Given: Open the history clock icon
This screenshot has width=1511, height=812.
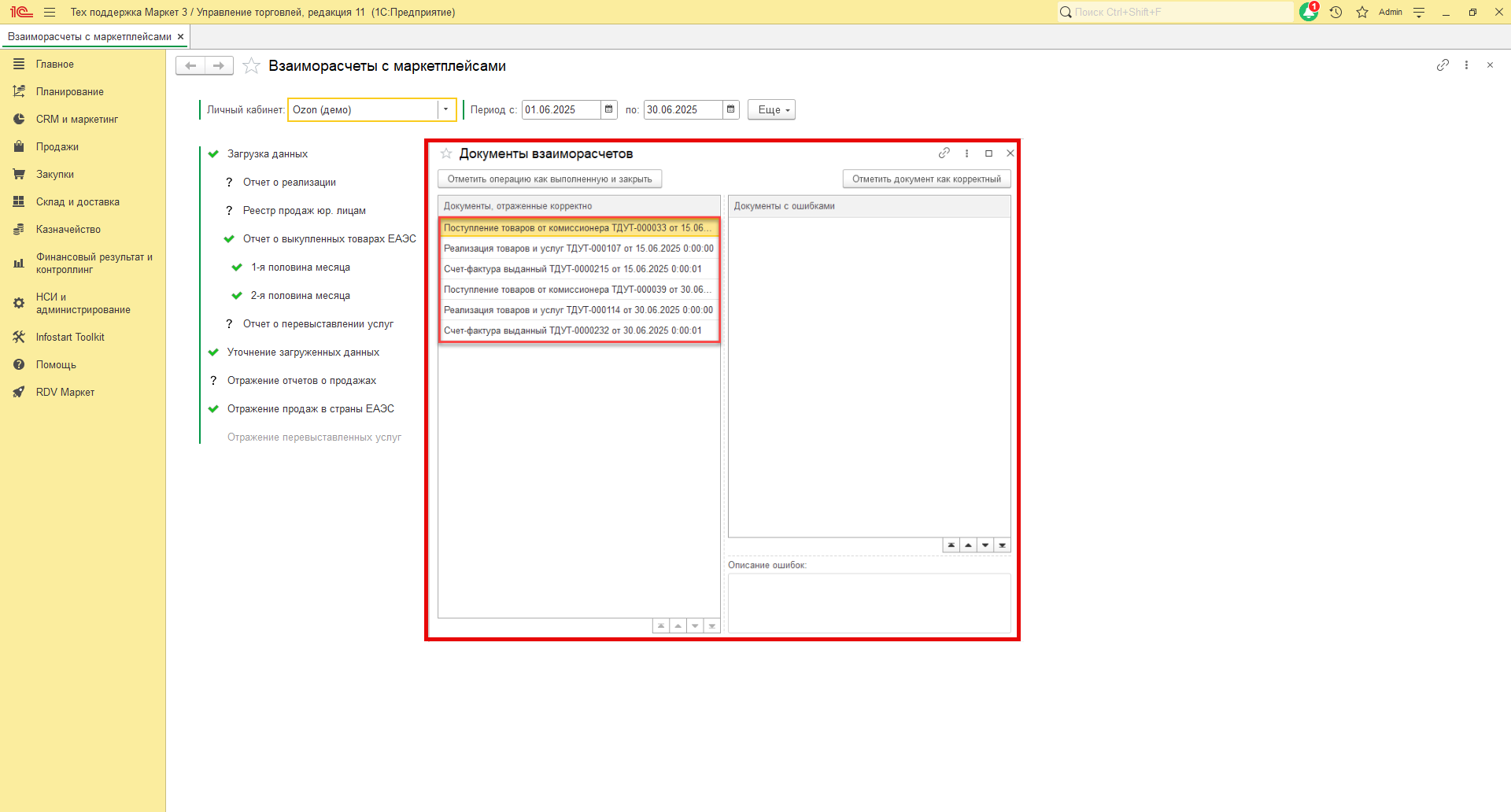Looking at the screenshot, I should (1336, 13).
